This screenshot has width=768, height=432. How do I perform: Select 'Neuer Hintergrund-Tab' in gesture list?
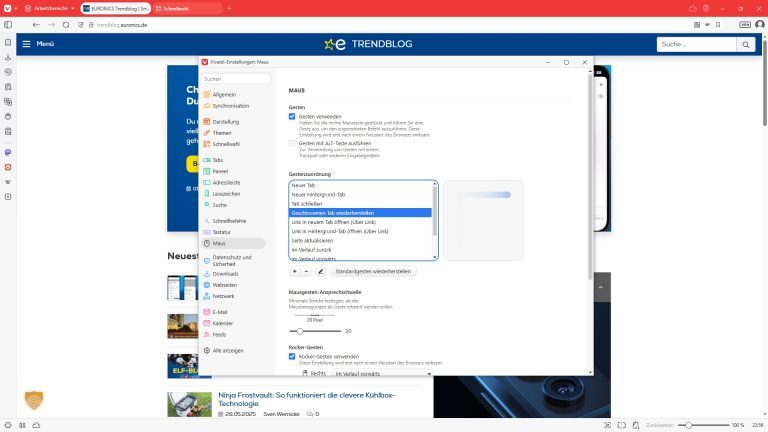pyautogui.click(x=360, y=194)
